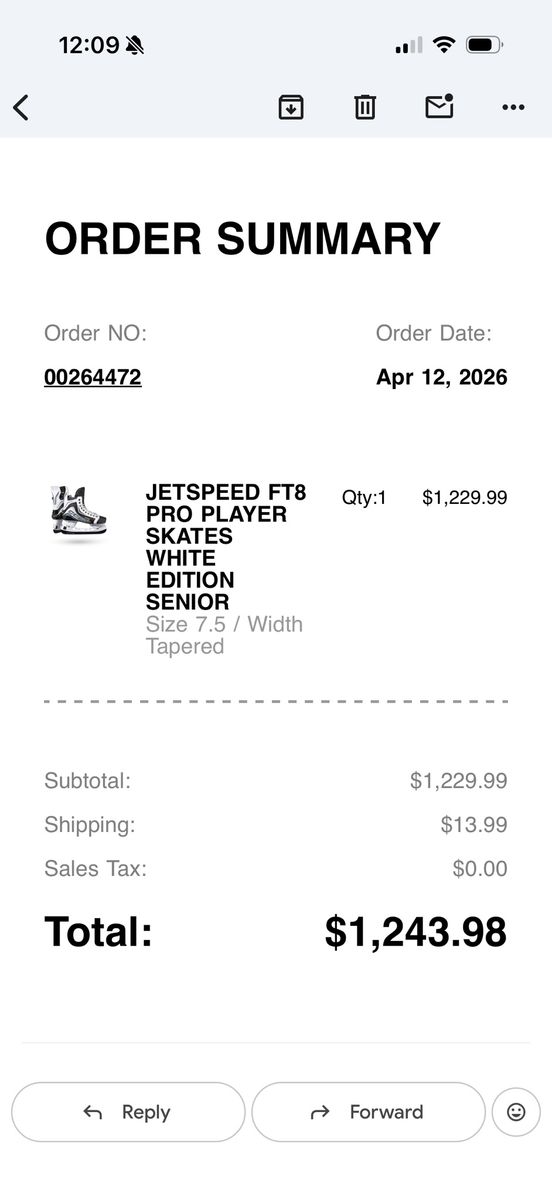Tap the total amount $1,243.98

click(x=416, y=932)
